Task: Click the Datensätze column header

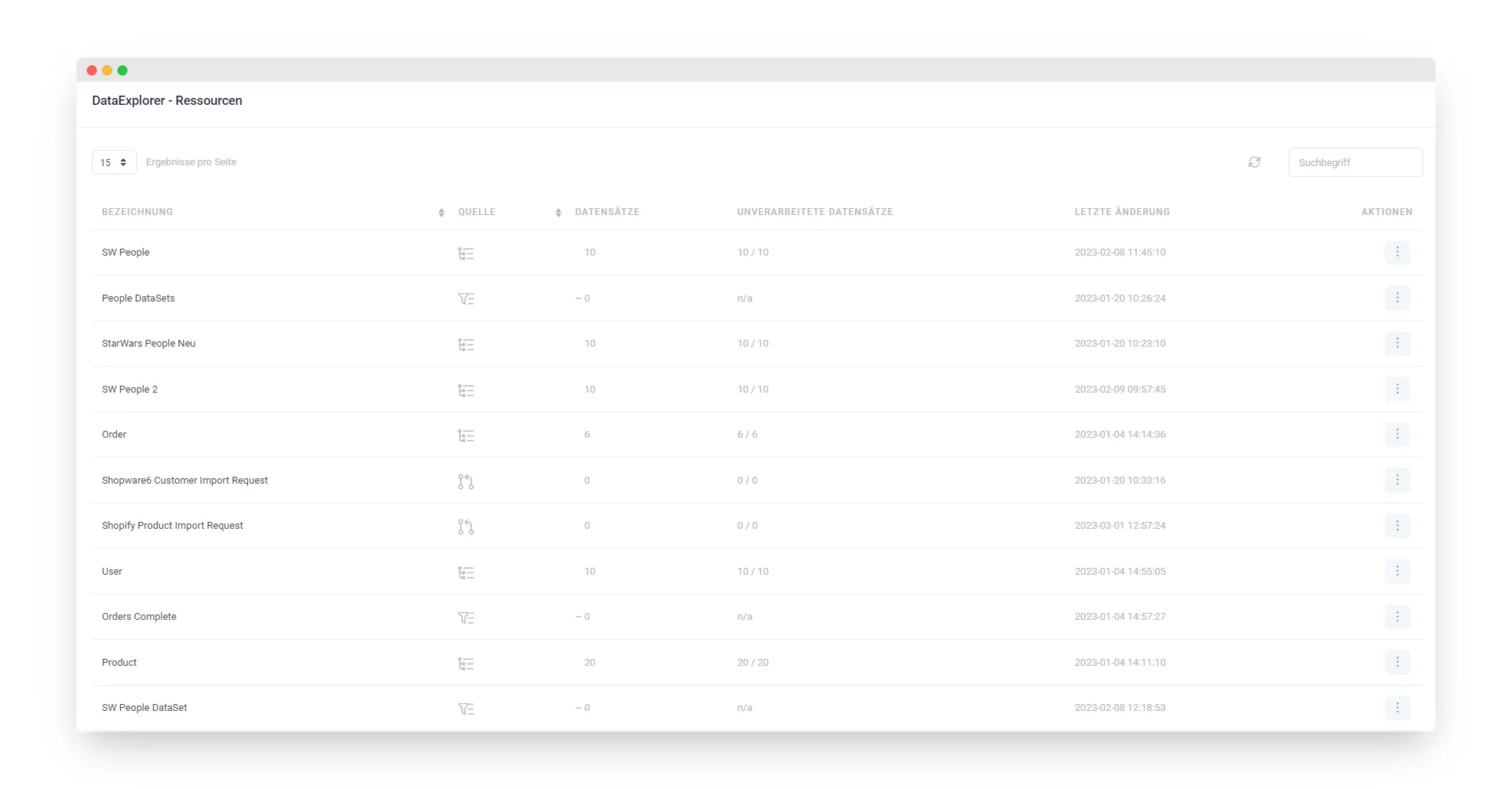Action: tap(607, 212)
